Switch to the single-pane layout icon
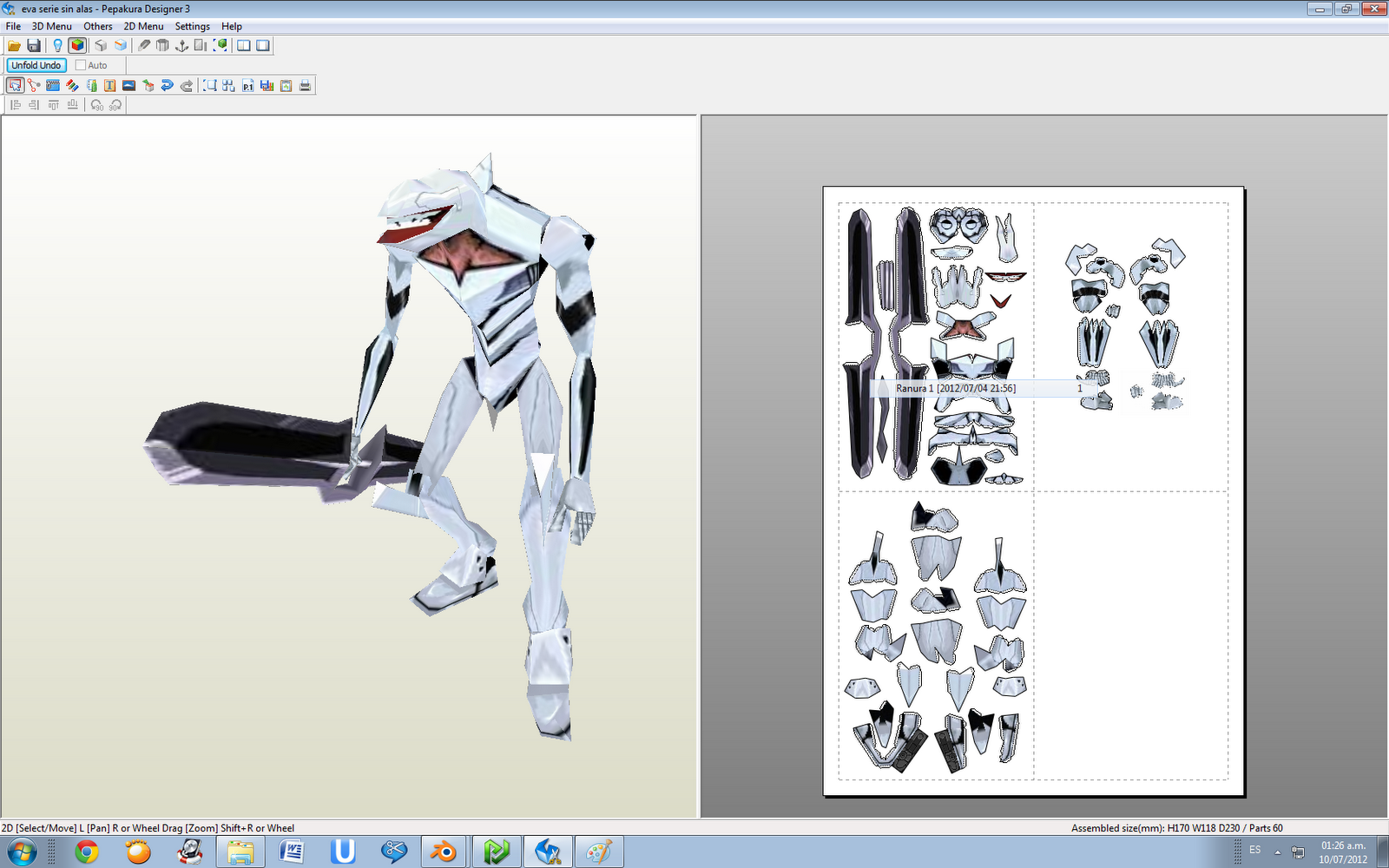The width and height of the screenshot is (1389, 868). [263, 45]
